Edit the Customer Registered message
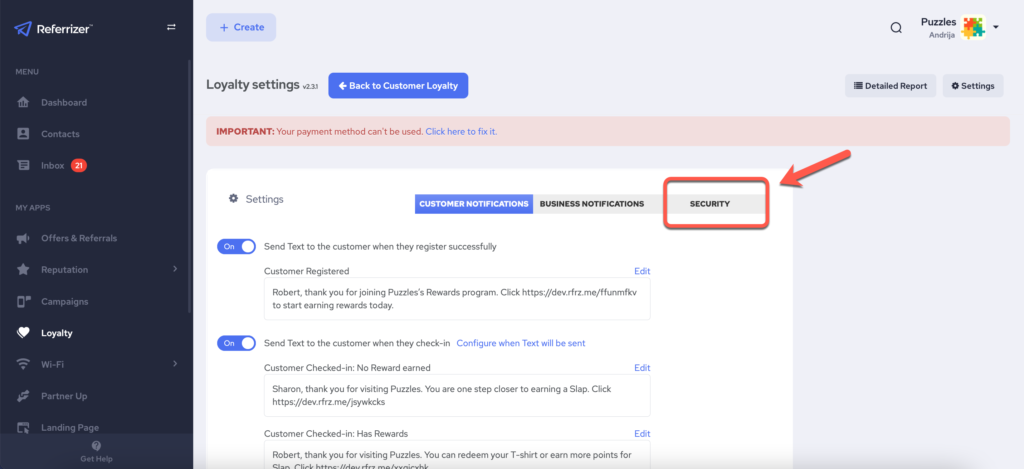1024x469 pixels. click(x=642, y=271)
